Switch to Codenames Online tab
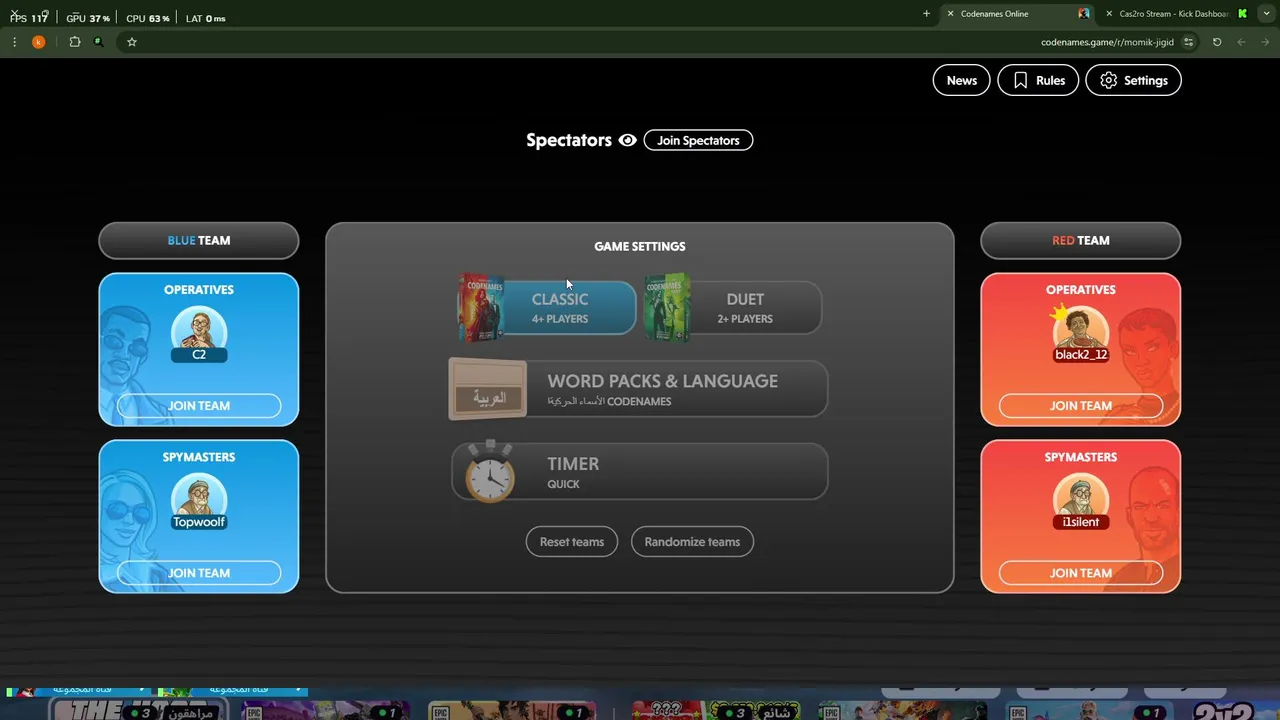This screenshot has height=720, width=1280. 1016,14
